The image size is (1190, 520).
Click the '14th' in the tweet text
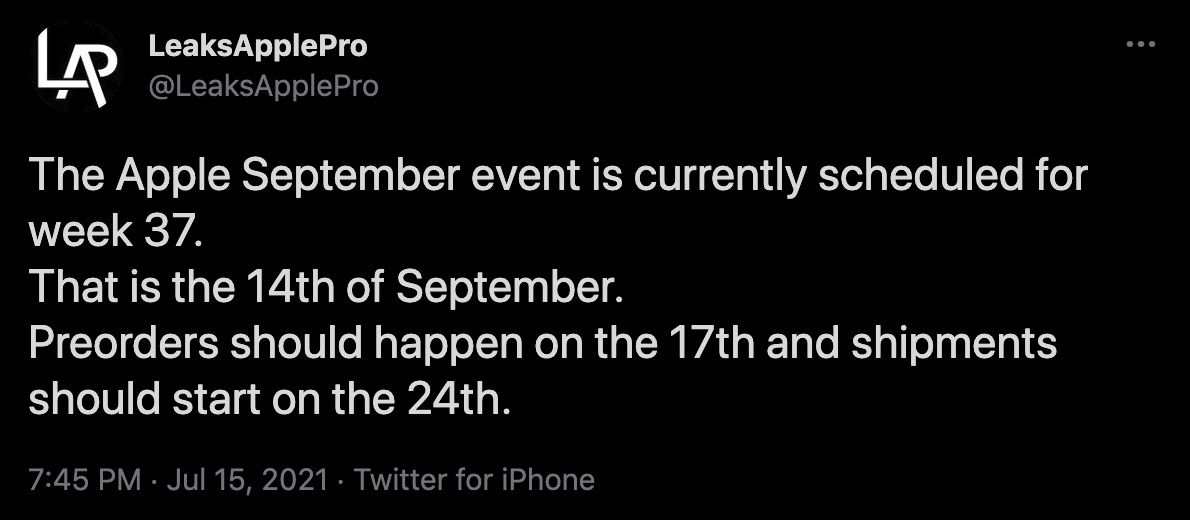pos(290,287)
